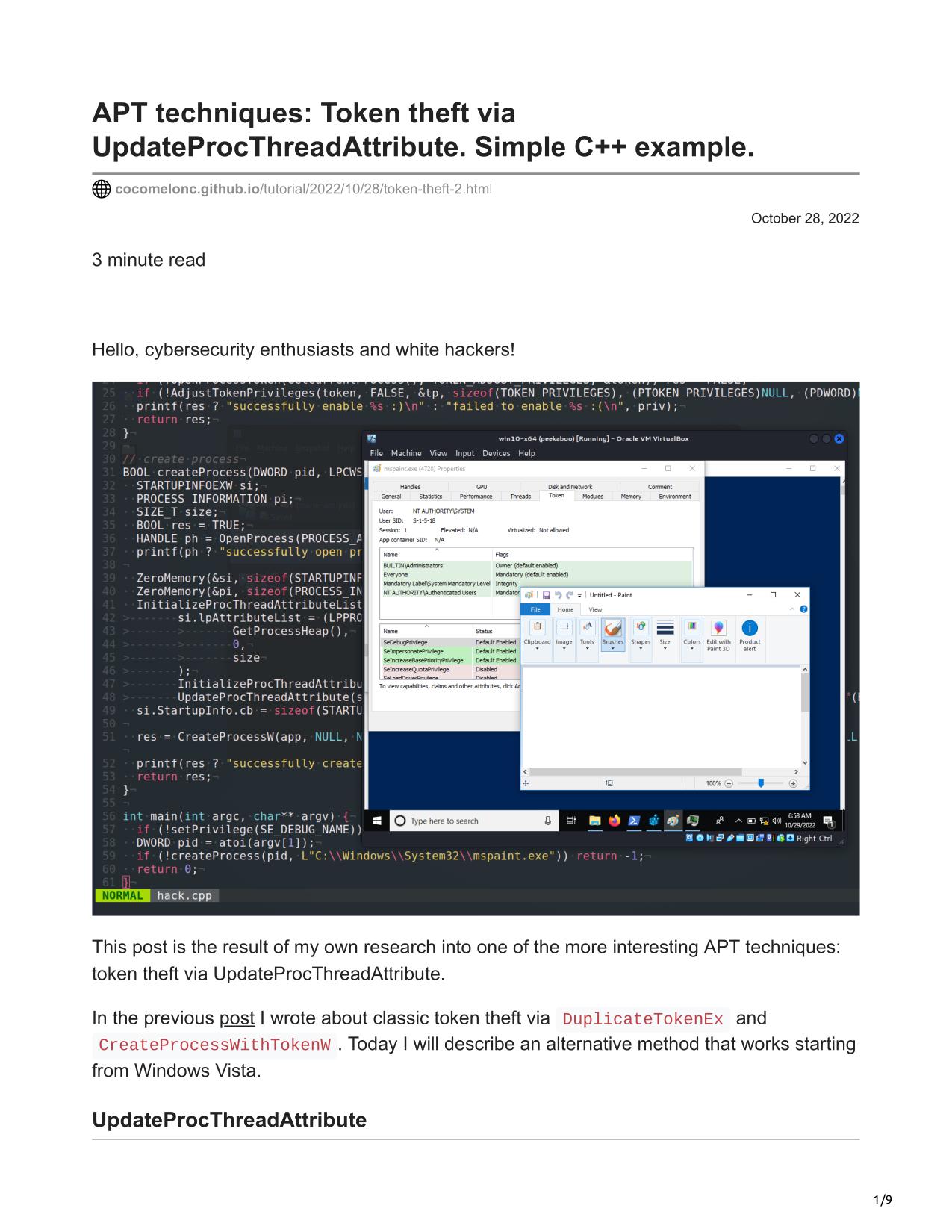Click the volume icon in system tray
The height and width of the screenshot is (1232, 952).
point(777,821)
